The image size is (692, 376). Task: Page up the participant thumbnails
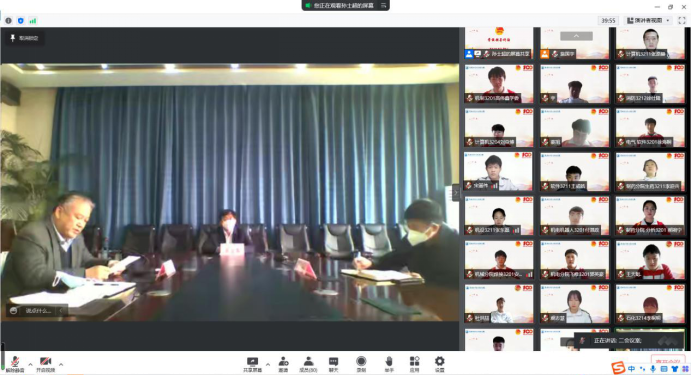click(576, 36)
